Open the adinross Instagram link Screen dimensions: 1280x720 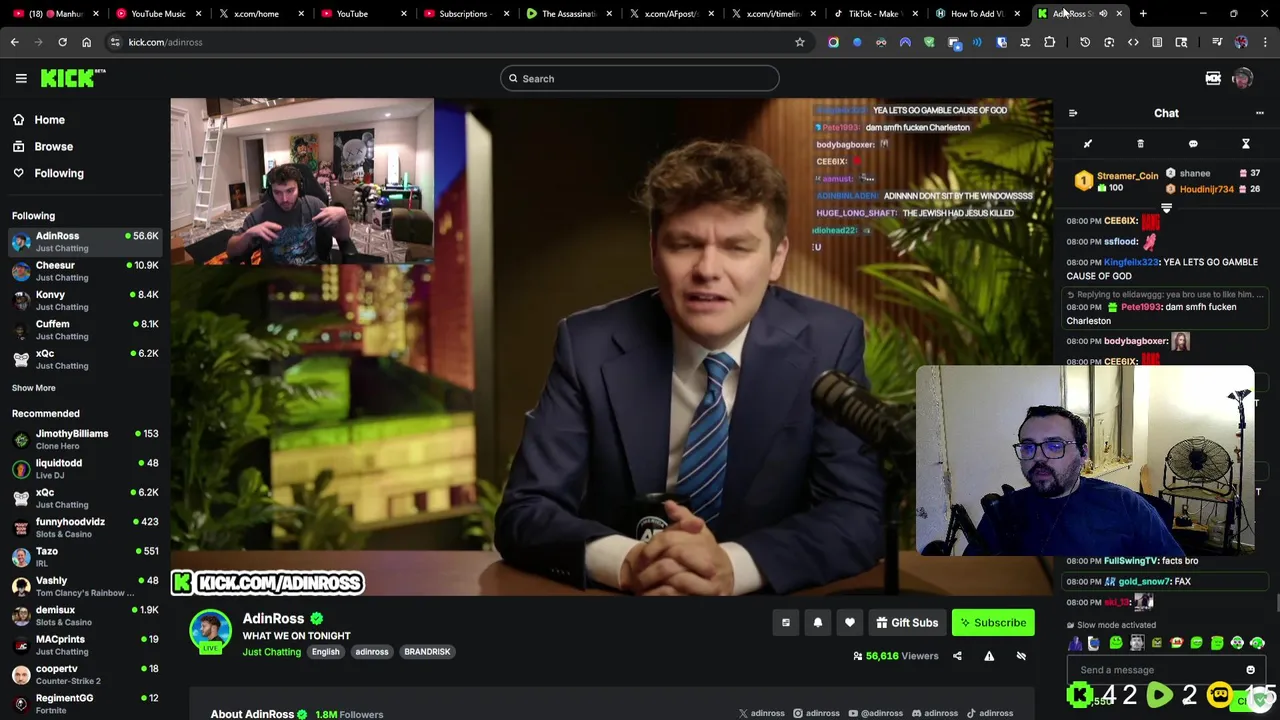pos(816,713)
